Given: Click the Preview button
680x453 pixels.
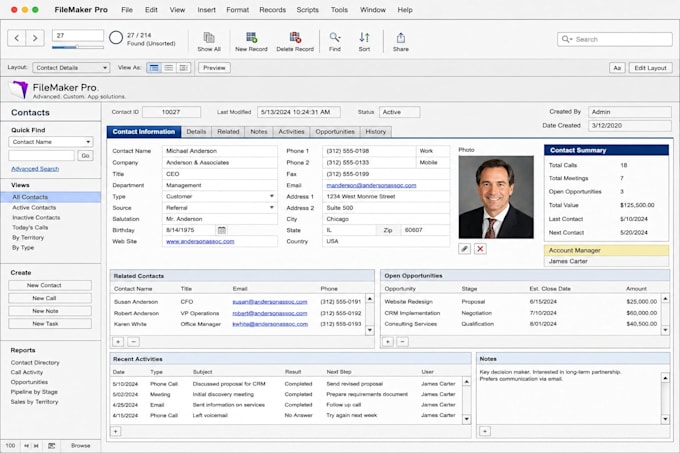Looking at the screenshot, I should coord(214,68).
